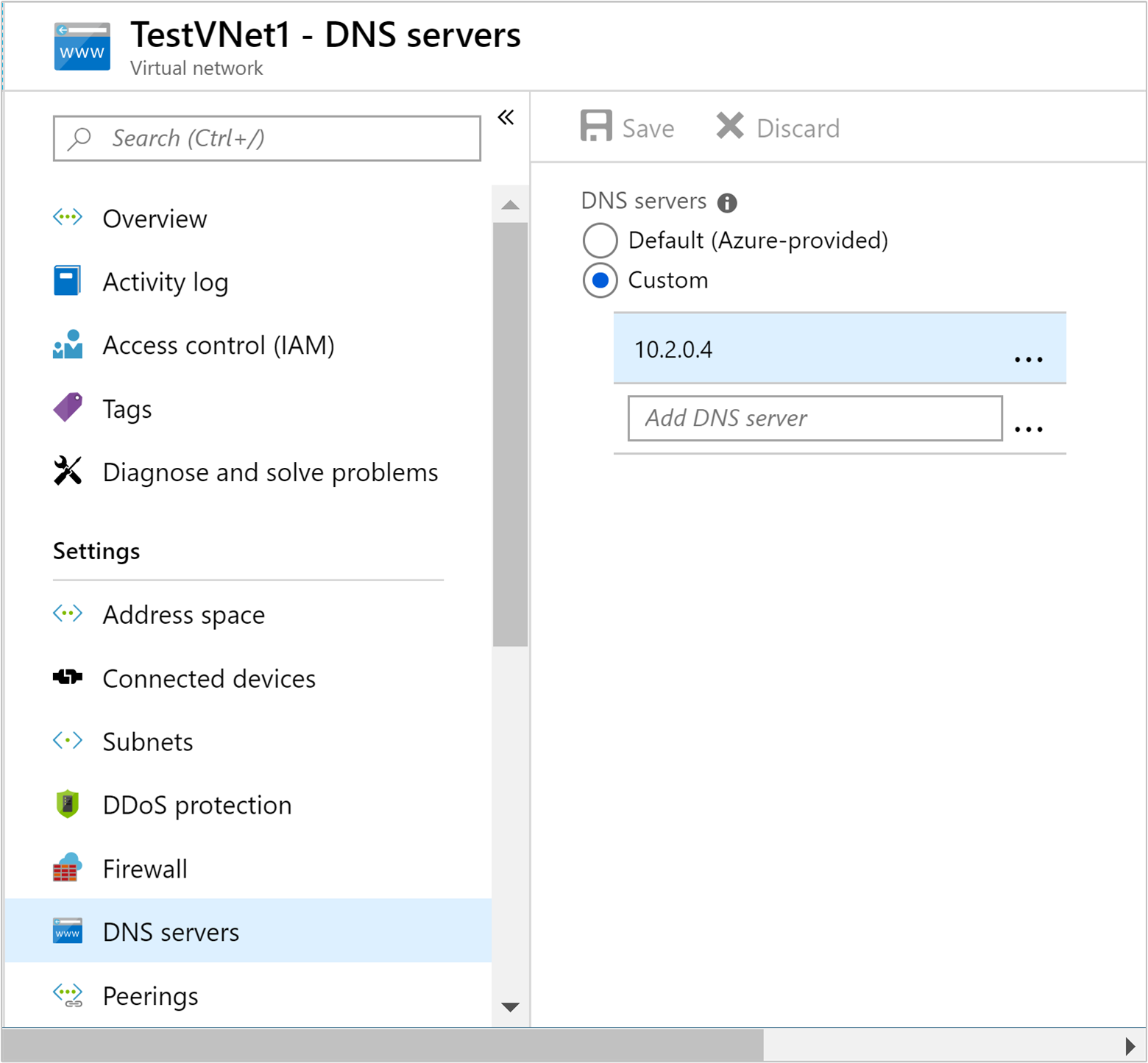The width and height of the screenshot is (1148, 1063).
Task: Select the Overview icon in sidebar
Action: pos(67,217)
